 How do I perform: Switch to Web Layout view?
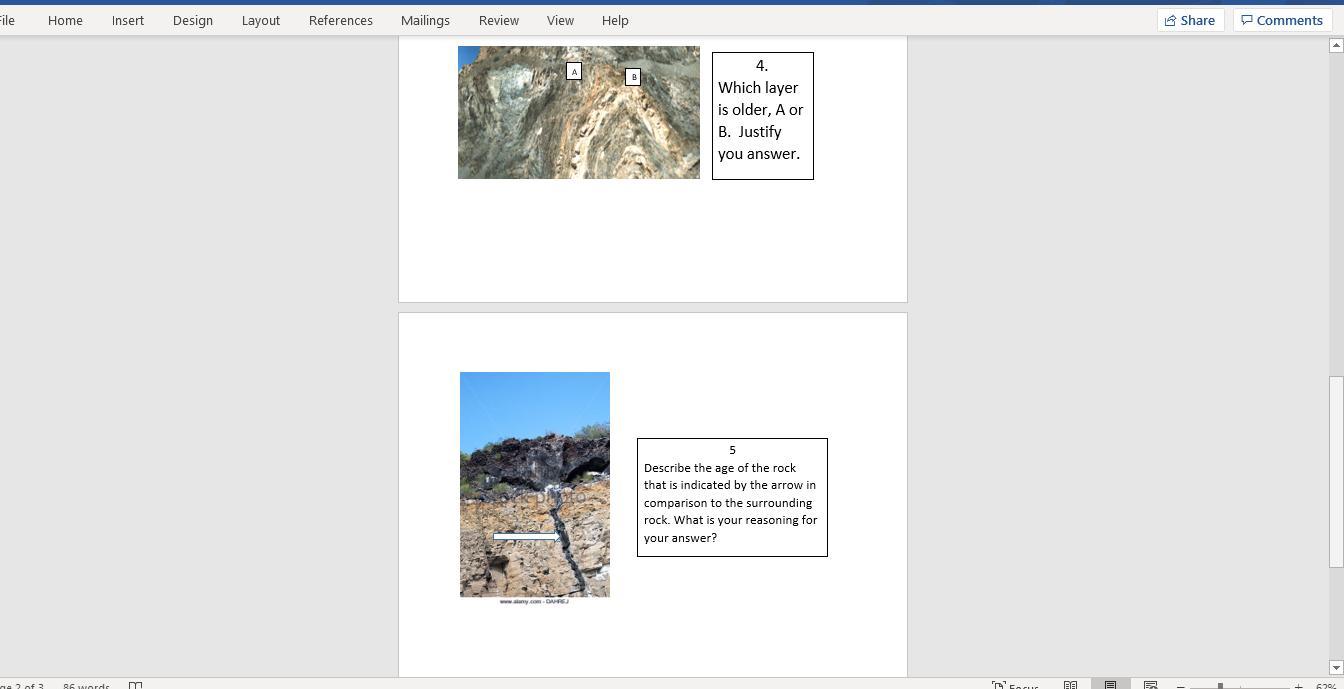[1151, 685]
